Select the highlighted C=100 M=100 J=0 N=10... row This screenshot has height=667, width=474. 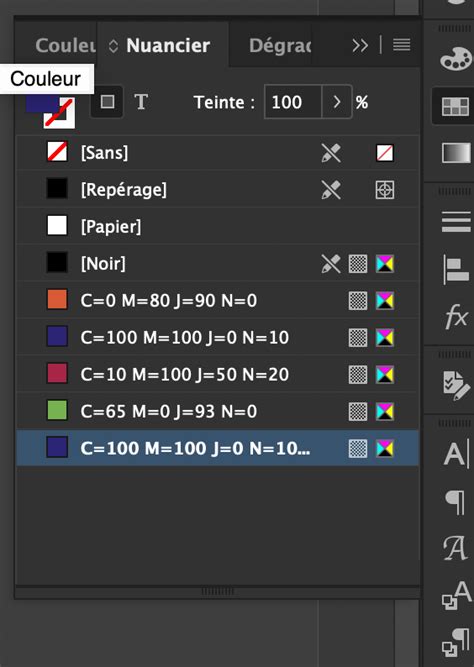(217, 448)
